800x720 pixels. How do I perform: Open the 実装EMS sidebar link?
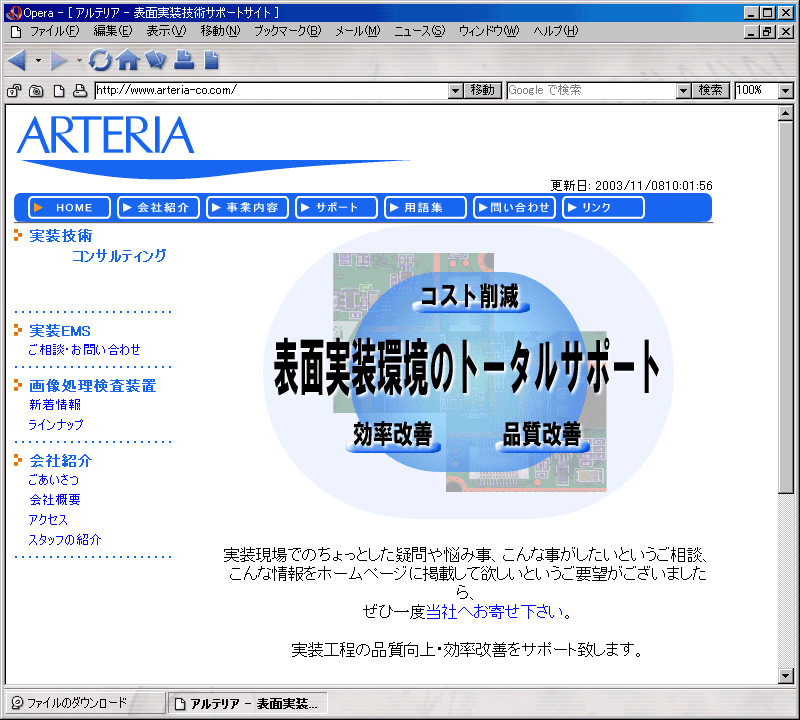point(60,331)
